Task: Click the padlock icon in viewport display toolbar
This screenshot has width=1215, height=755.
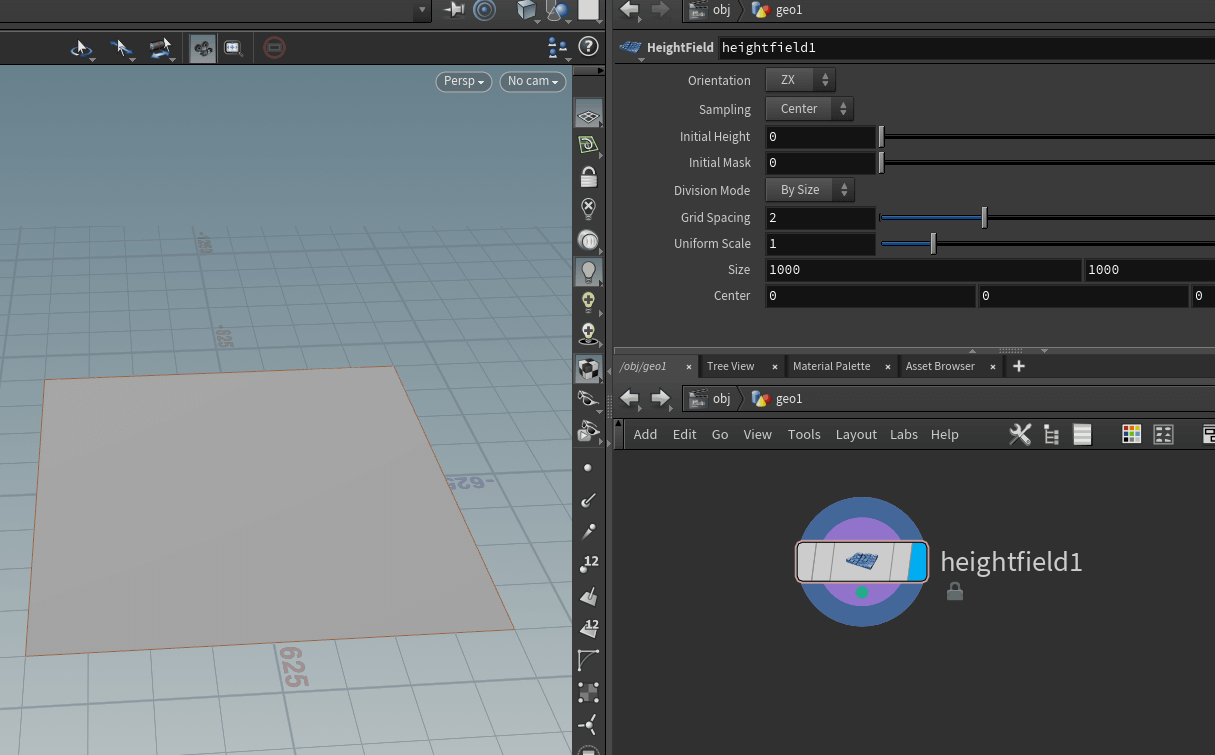Action: pyautogui.click(x=589, y=178)
